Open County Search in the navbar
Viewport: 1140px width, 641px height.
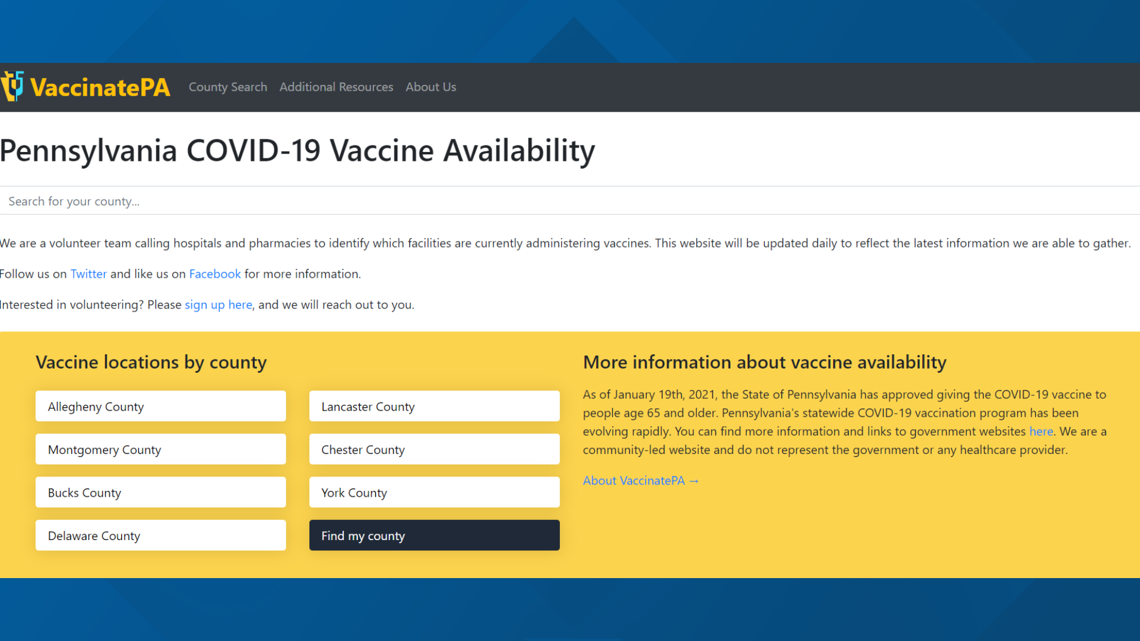tap(228, 86)
